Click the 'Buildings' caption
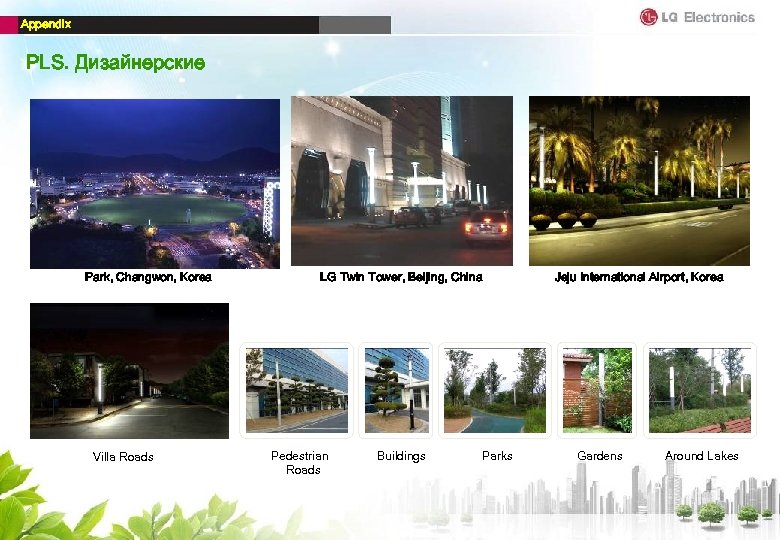This screenshot has height=540, width=780. coord(401,456)
